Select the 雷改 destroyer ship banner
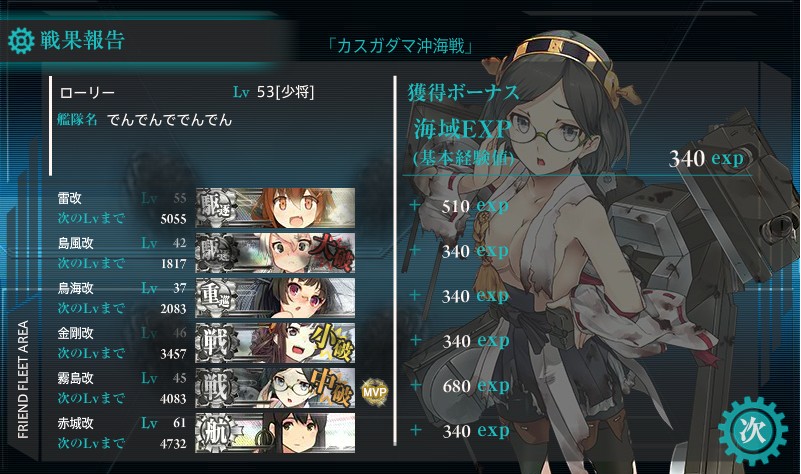 point(275,207)
